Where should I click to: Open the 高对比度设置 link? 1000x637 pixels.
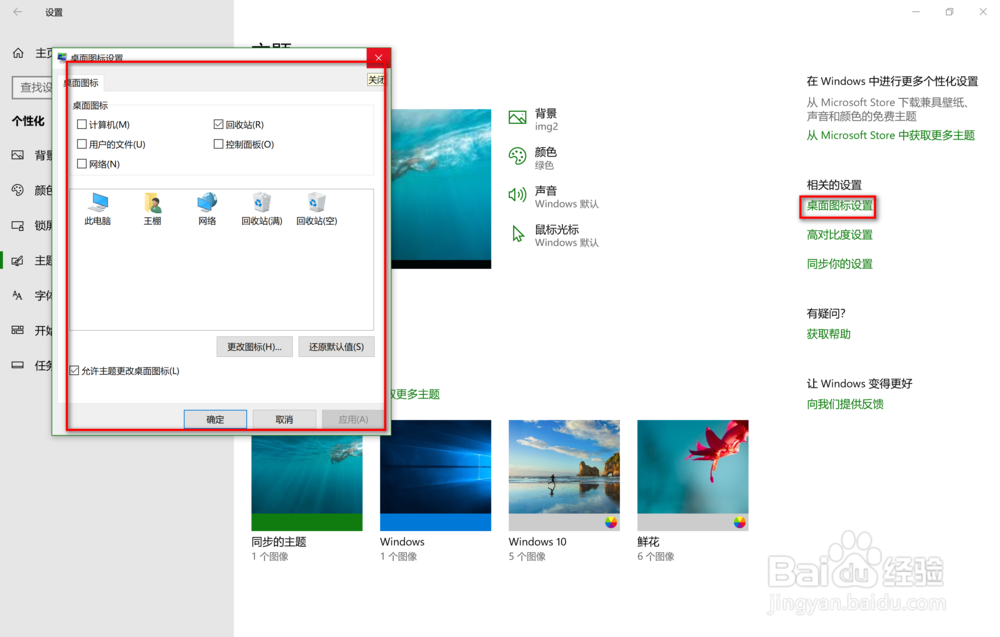click(x=838, y=234)
